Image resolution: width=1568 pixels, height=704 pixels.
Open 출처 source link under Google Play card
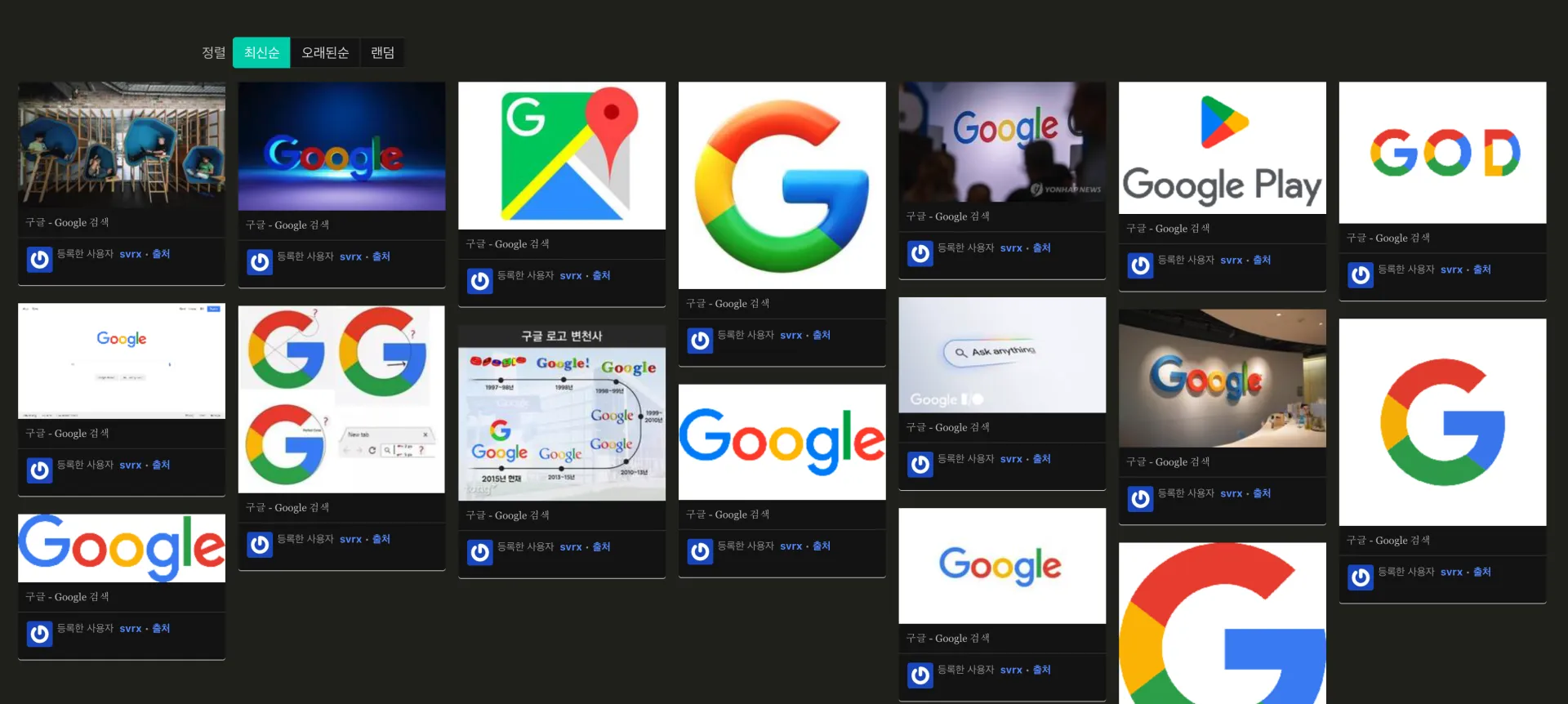click(1262, 261)
